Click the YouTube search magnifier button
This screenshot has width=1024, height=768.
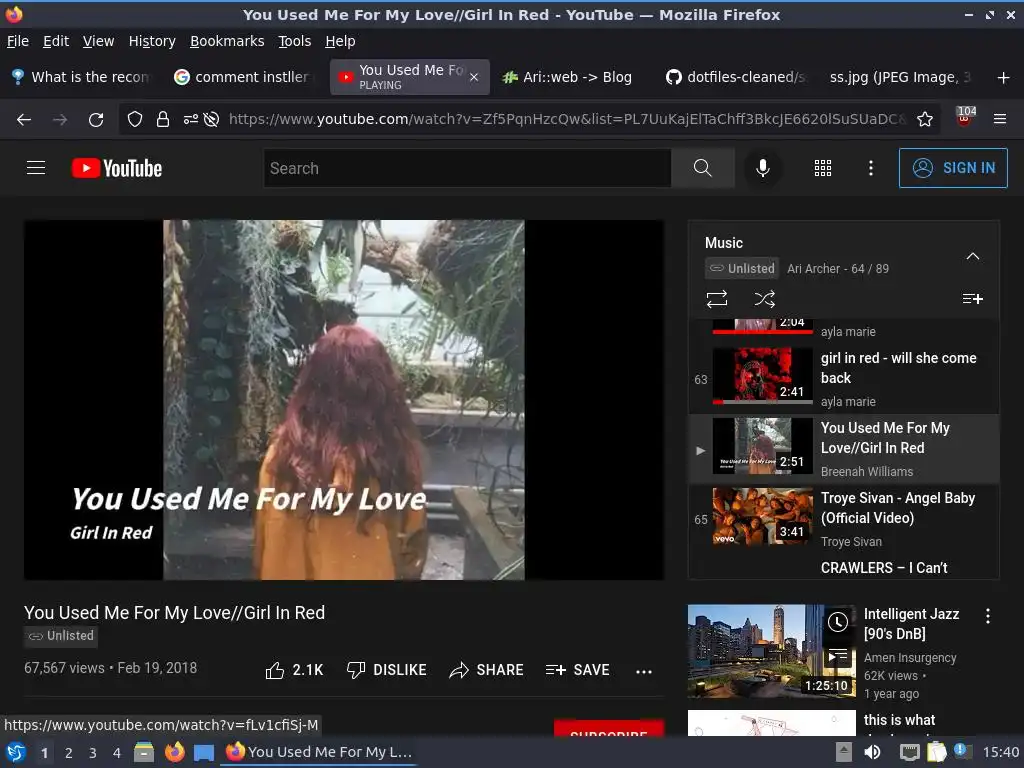703,168
